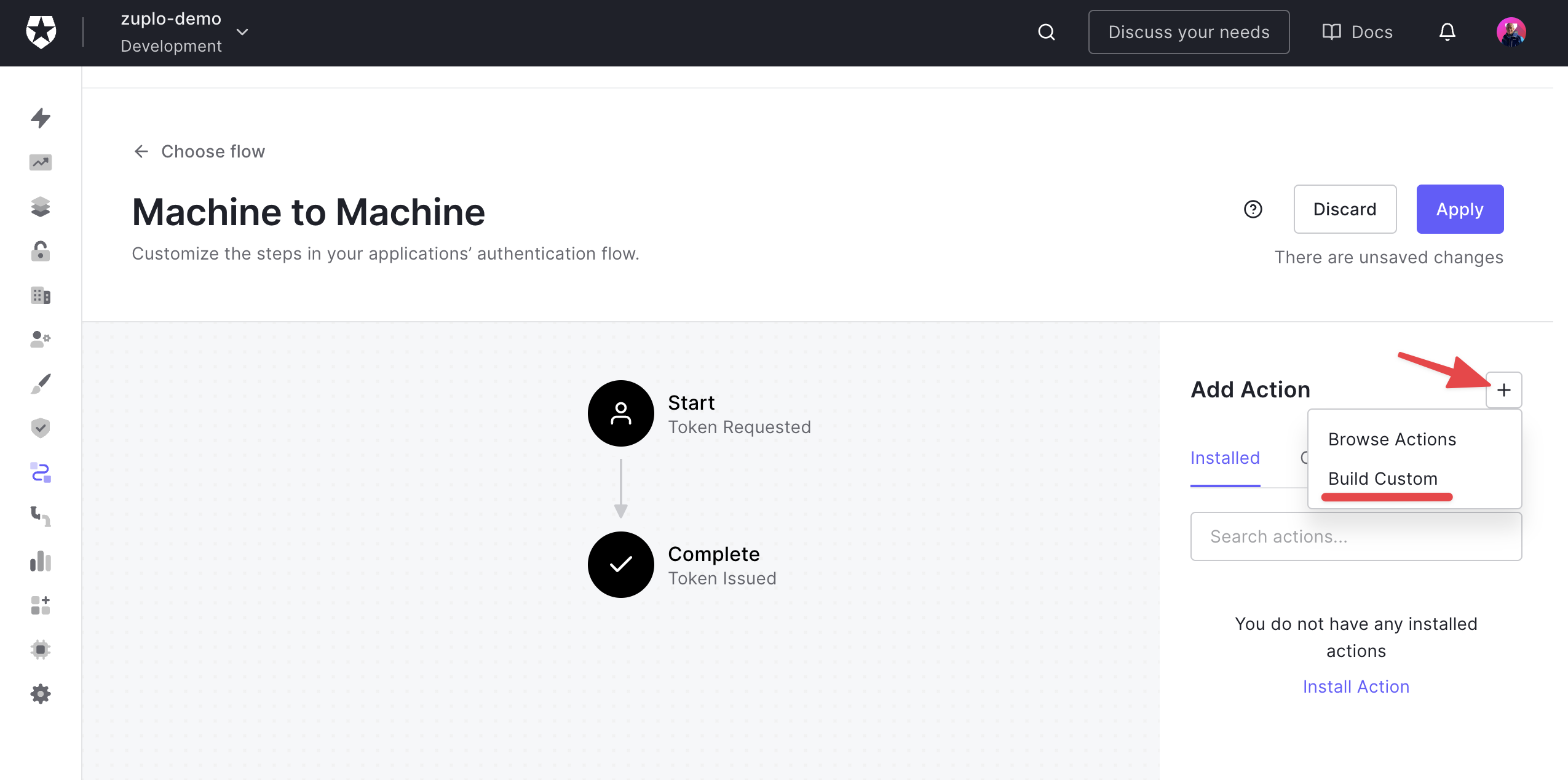Image resolution: width=1568 pixels, height=780 pixels.
Task: Click the Auth0 shield logo
Action: click(41, 32)
